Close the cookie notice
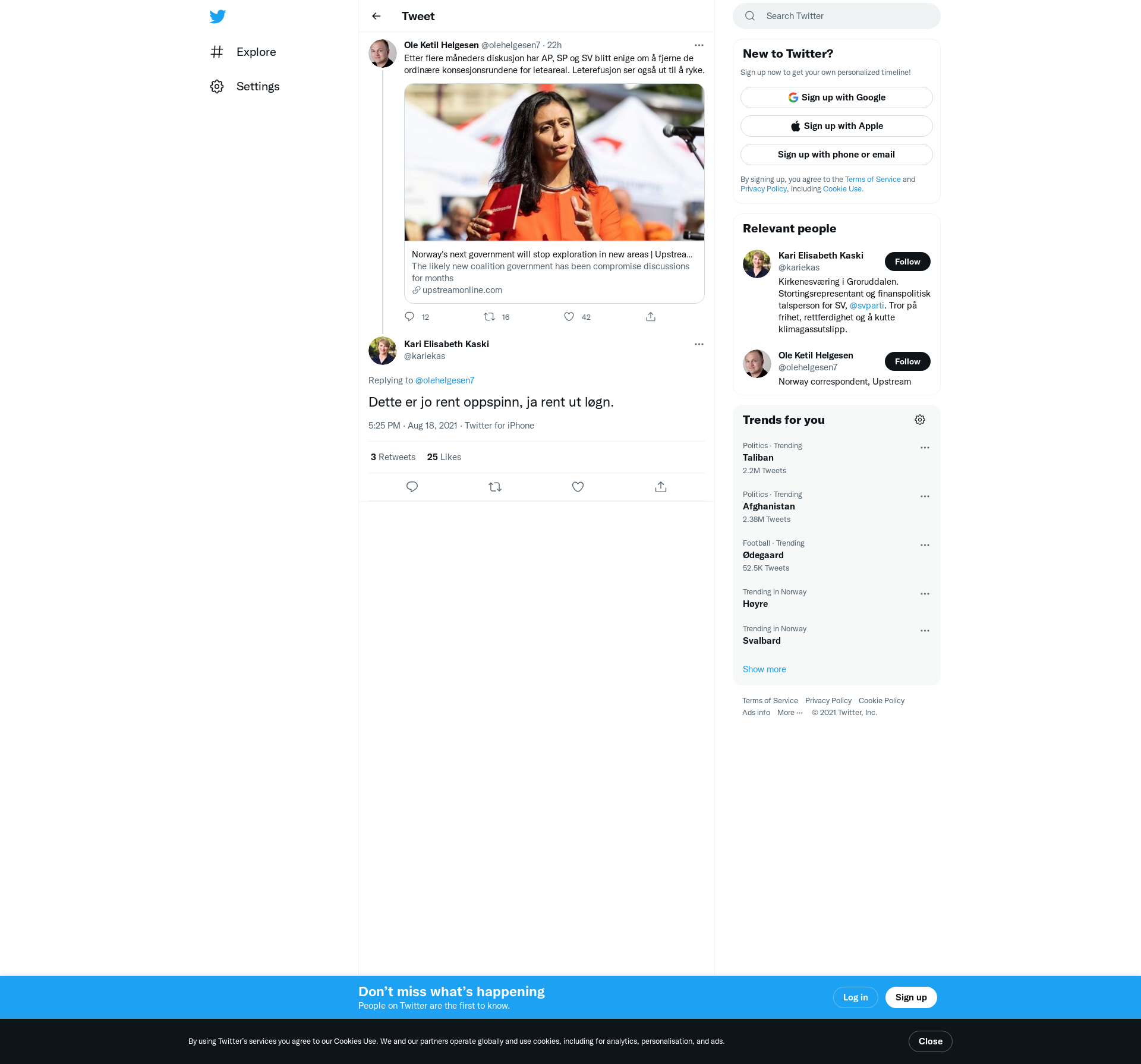Viewport: 1141px width, 1064px height. [x=930, y=1041]
